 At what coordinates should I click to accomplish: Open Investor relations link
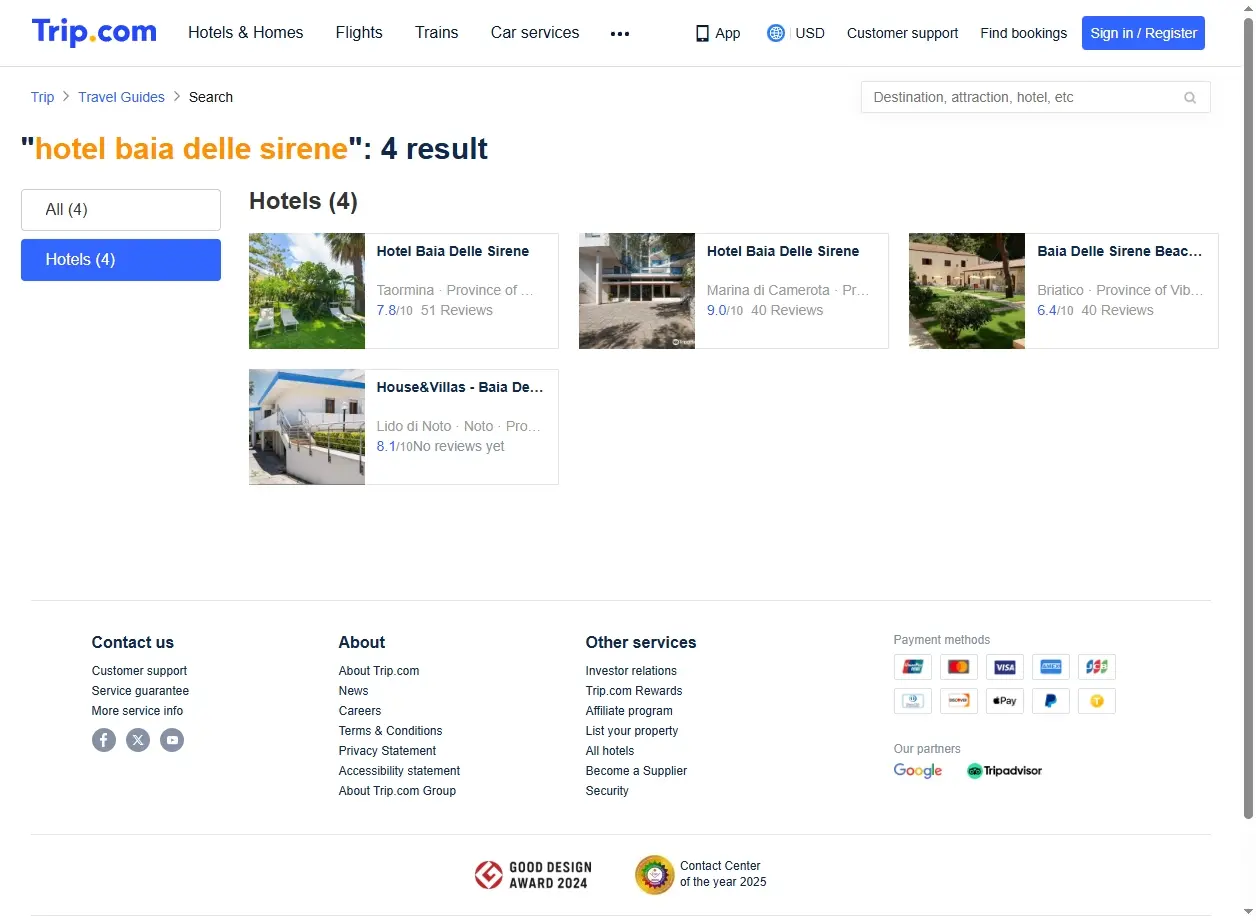click(631, 671)
